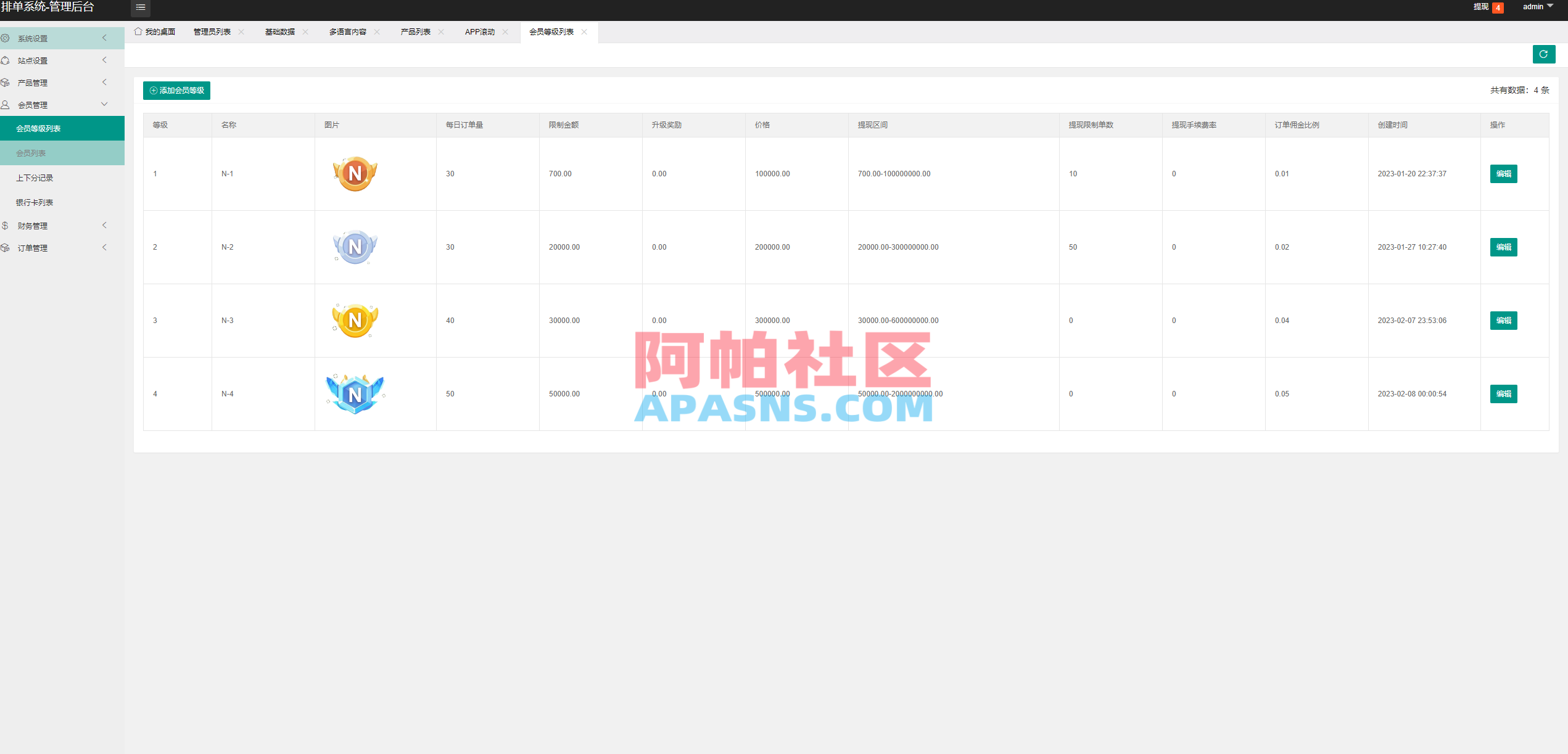Screen dimensions: 1568x754
Task: Click the refresh icon above the table
Action: click(1544, 54)
